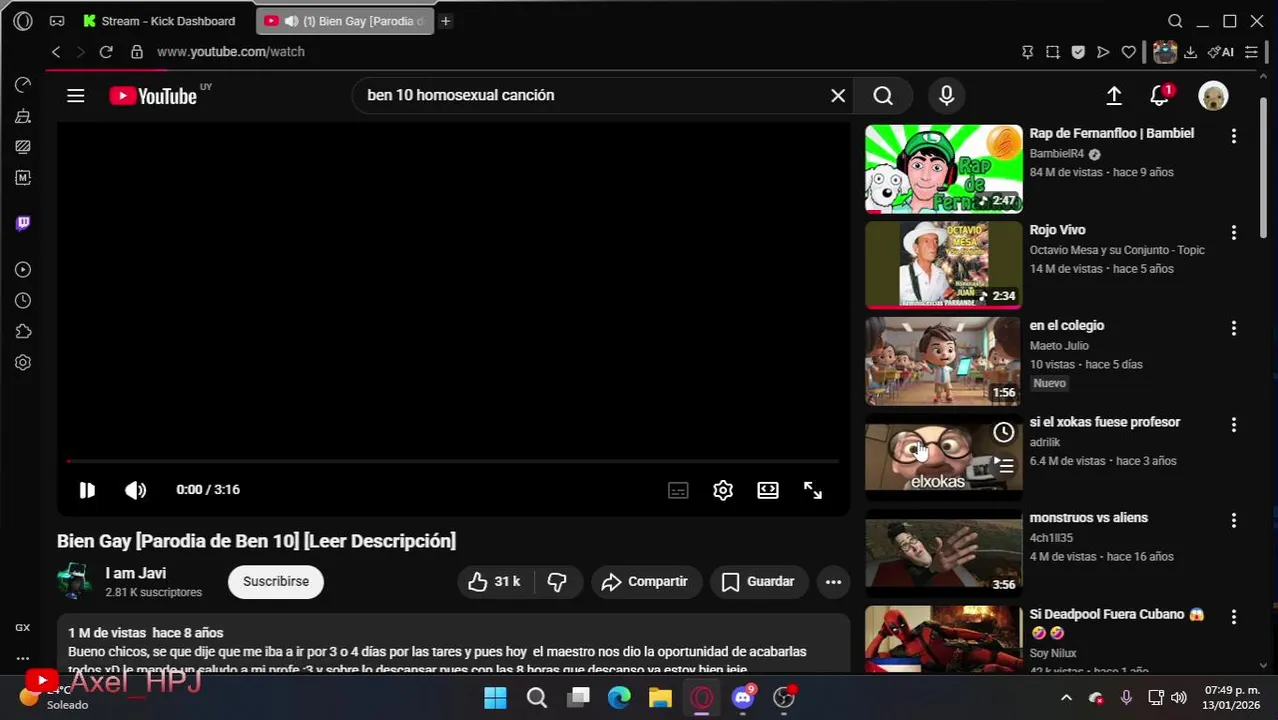Screen dimensions: 1278x720
Task: Open the video player settings gear
Action: tap(723, 490)
